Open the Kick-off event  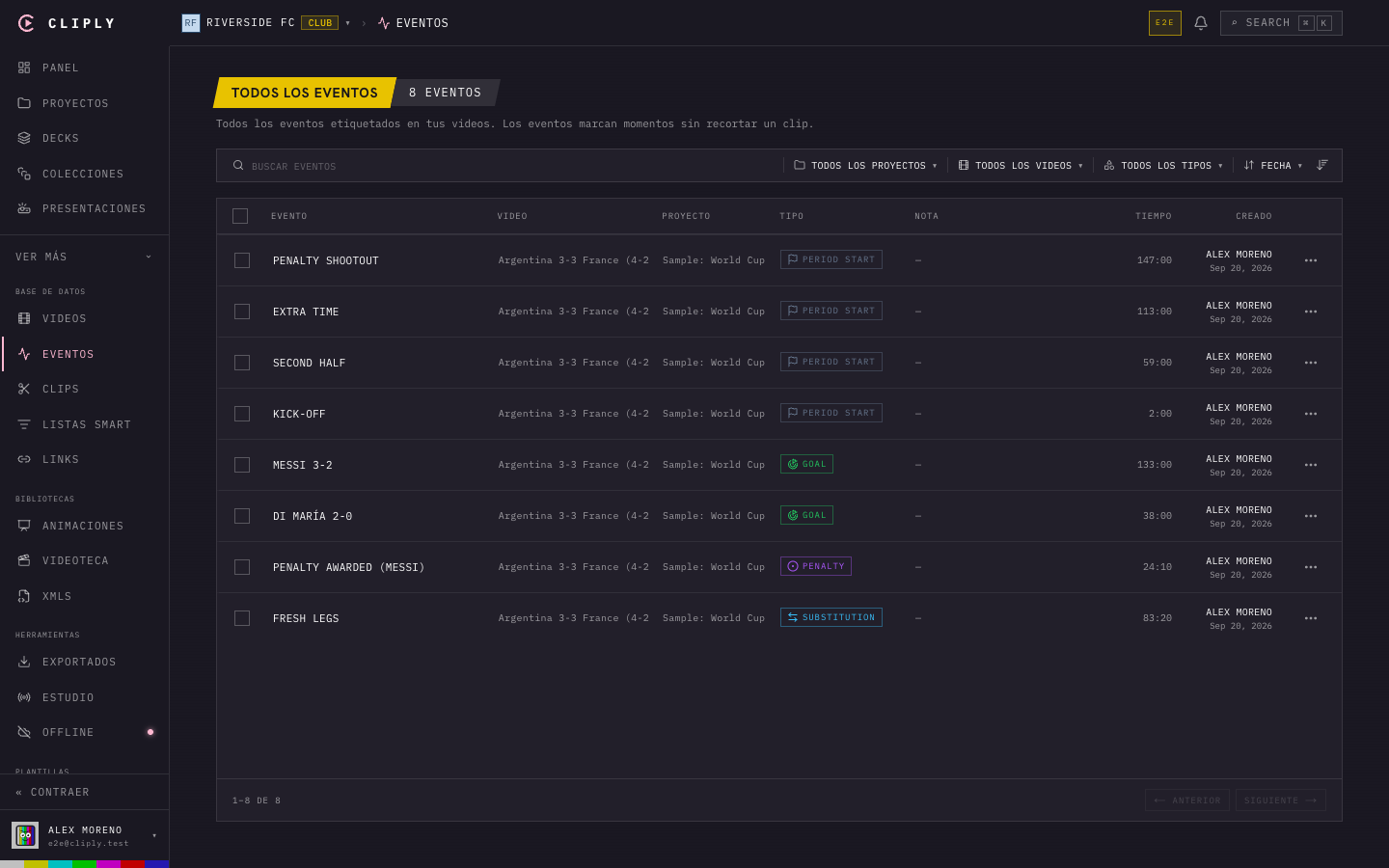[299, 414]
